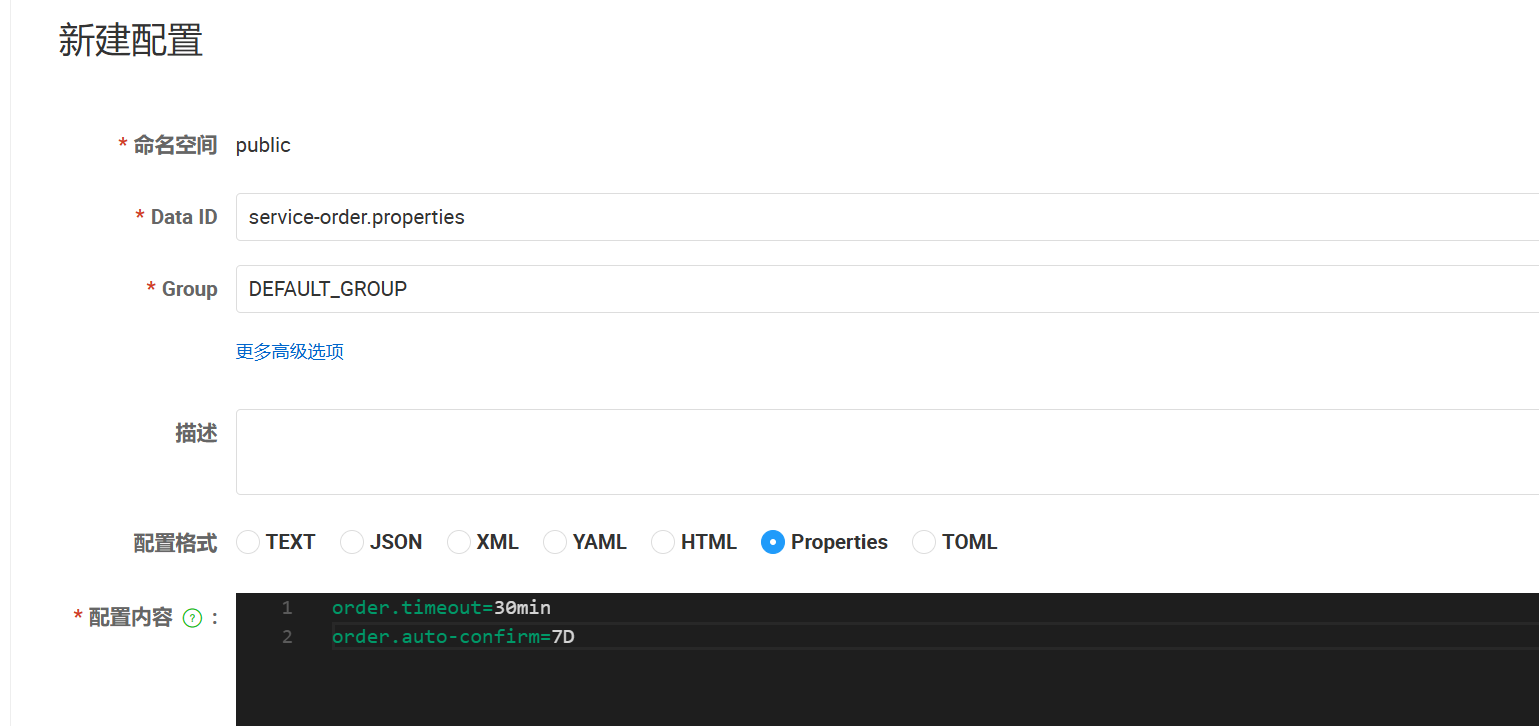Click line number 2 in editor gutter

coord(287,637)
